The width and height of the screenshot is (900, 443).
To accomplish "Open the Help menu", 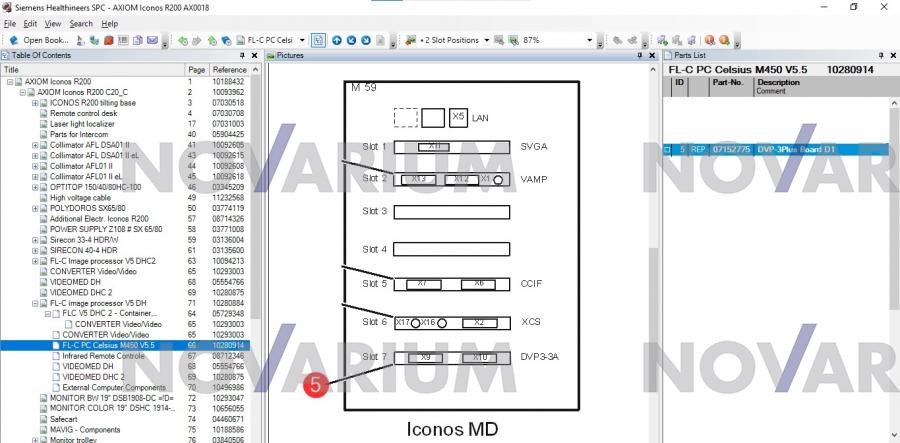I will point(109,23).
